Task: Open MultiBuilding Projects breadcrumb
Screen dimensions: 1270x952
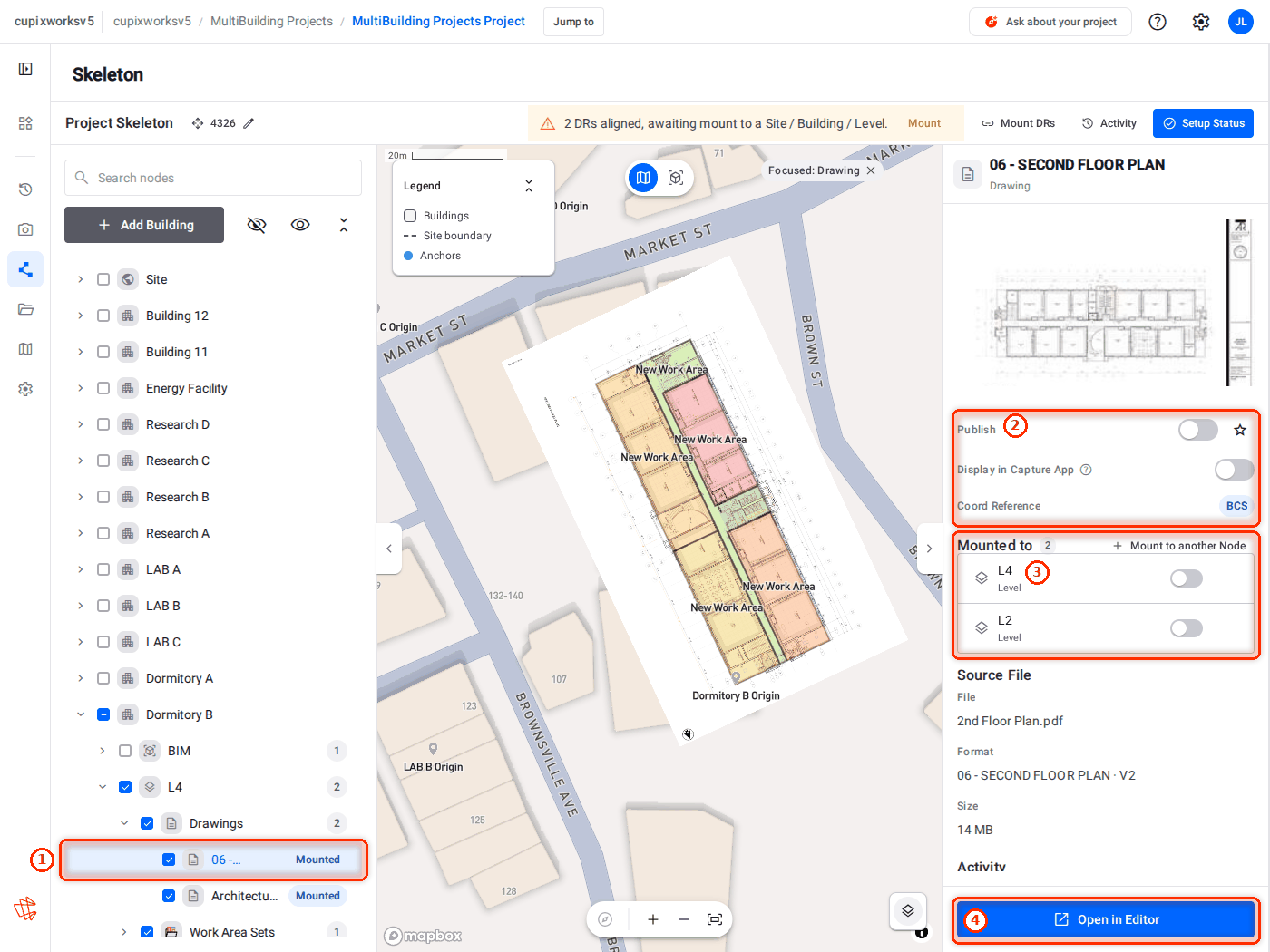Action: click(271, 21)
